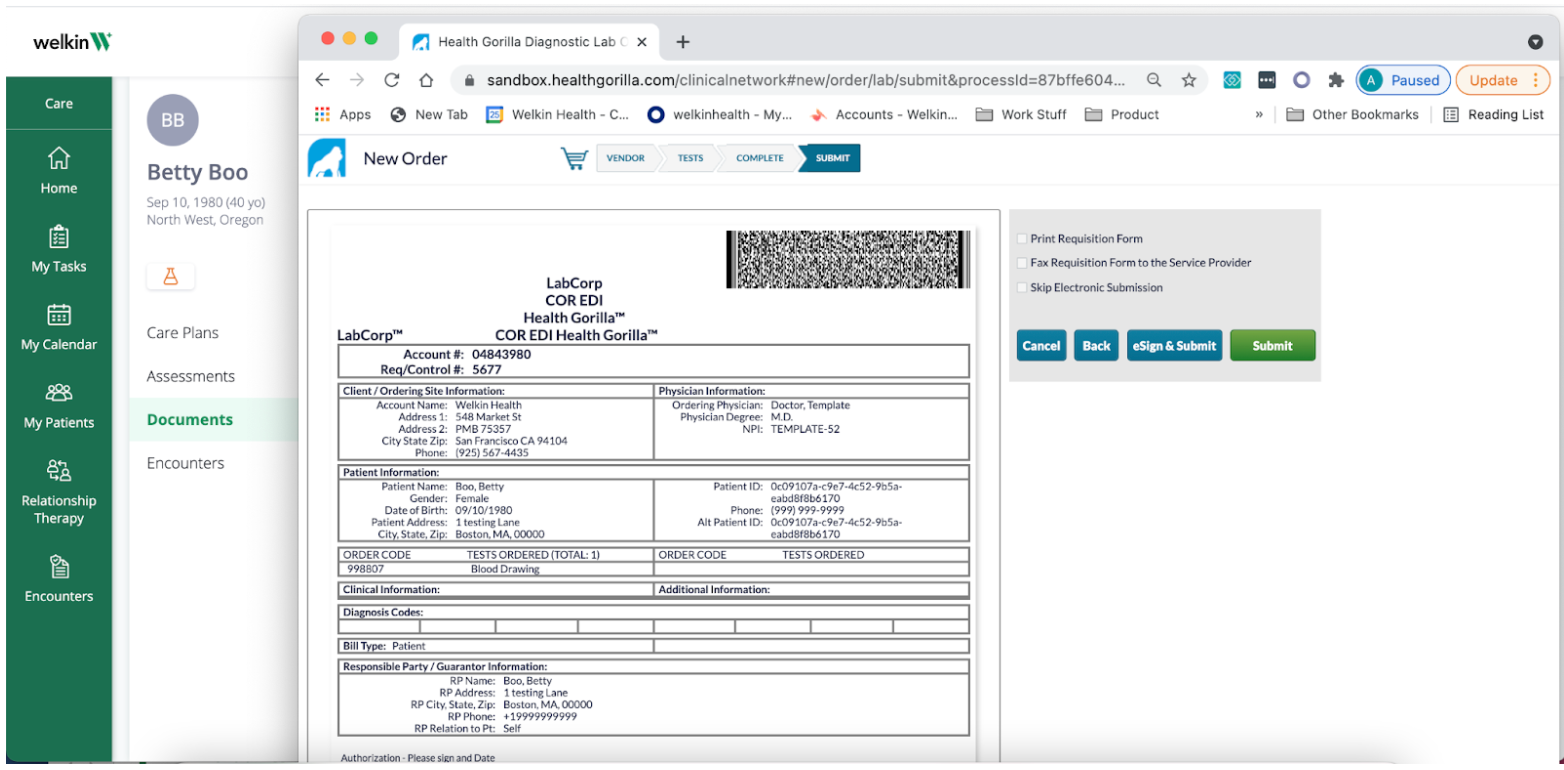Reload the Health Gorilla page
Screen dimensions: 1564x770
392,80
